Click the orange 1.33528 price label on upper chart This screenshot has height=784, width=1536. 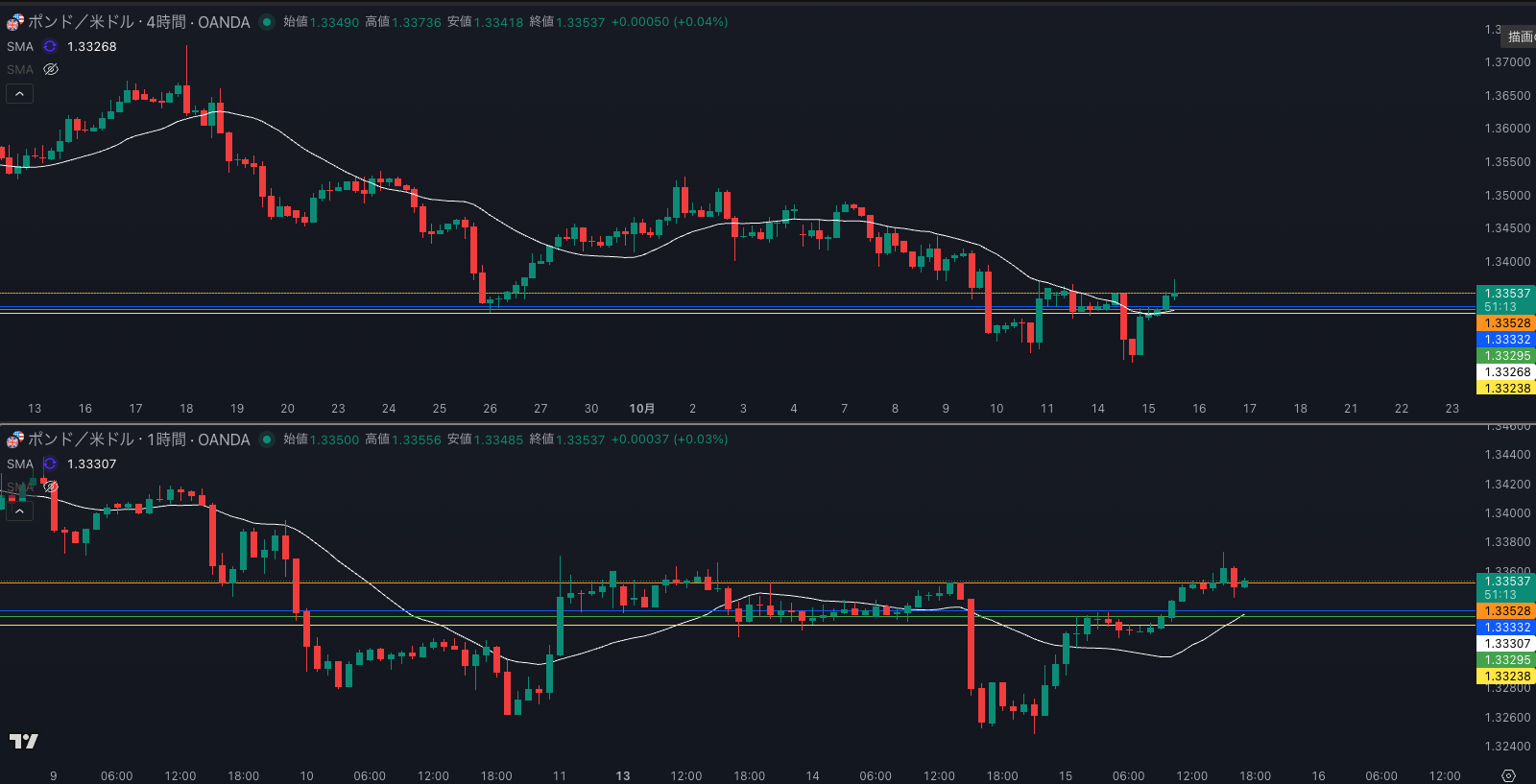point(1506,323)
